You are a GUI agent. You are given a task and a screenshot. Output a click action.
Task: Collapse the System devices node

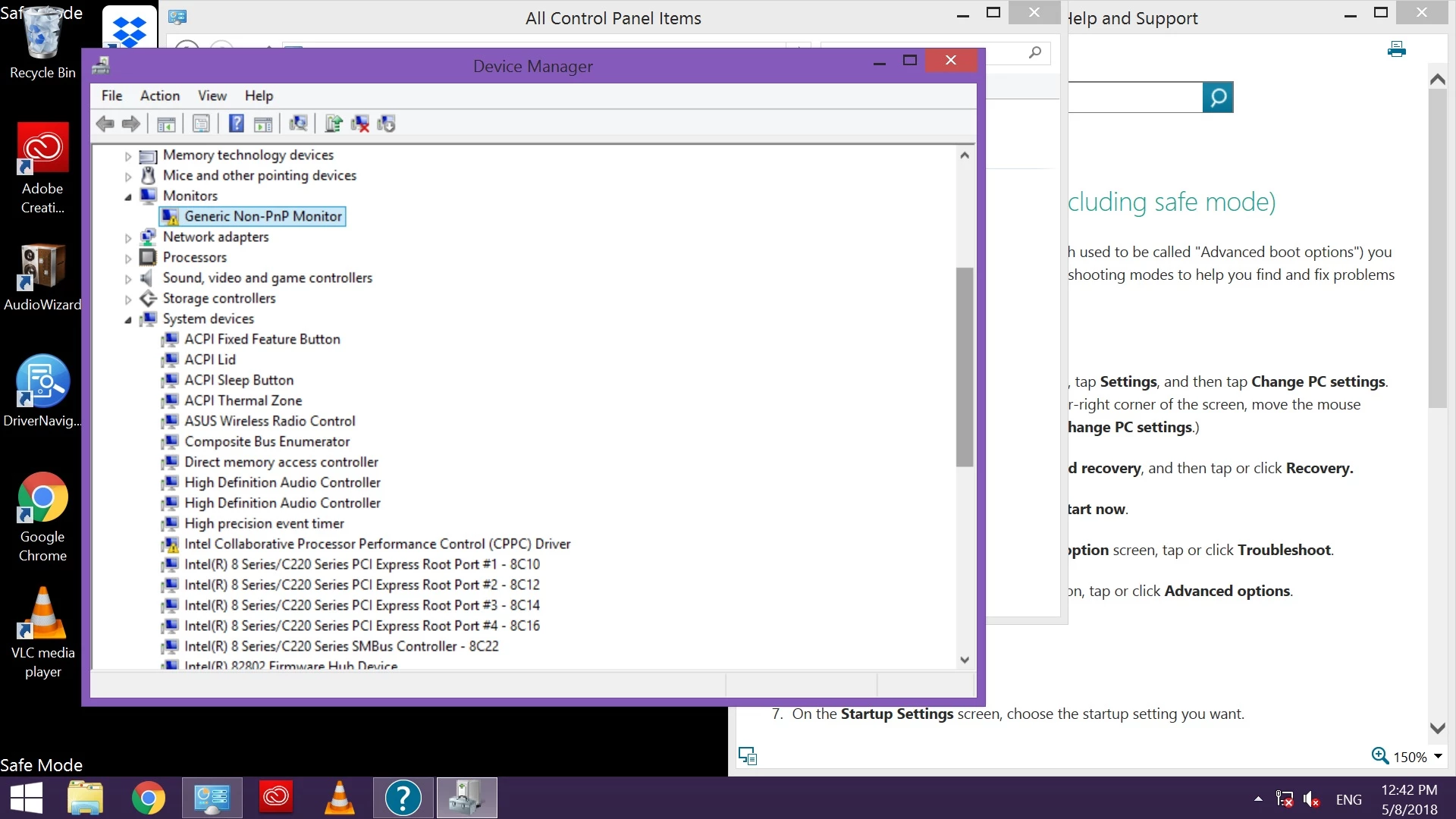pyautogui.click(x=128, y=319)
